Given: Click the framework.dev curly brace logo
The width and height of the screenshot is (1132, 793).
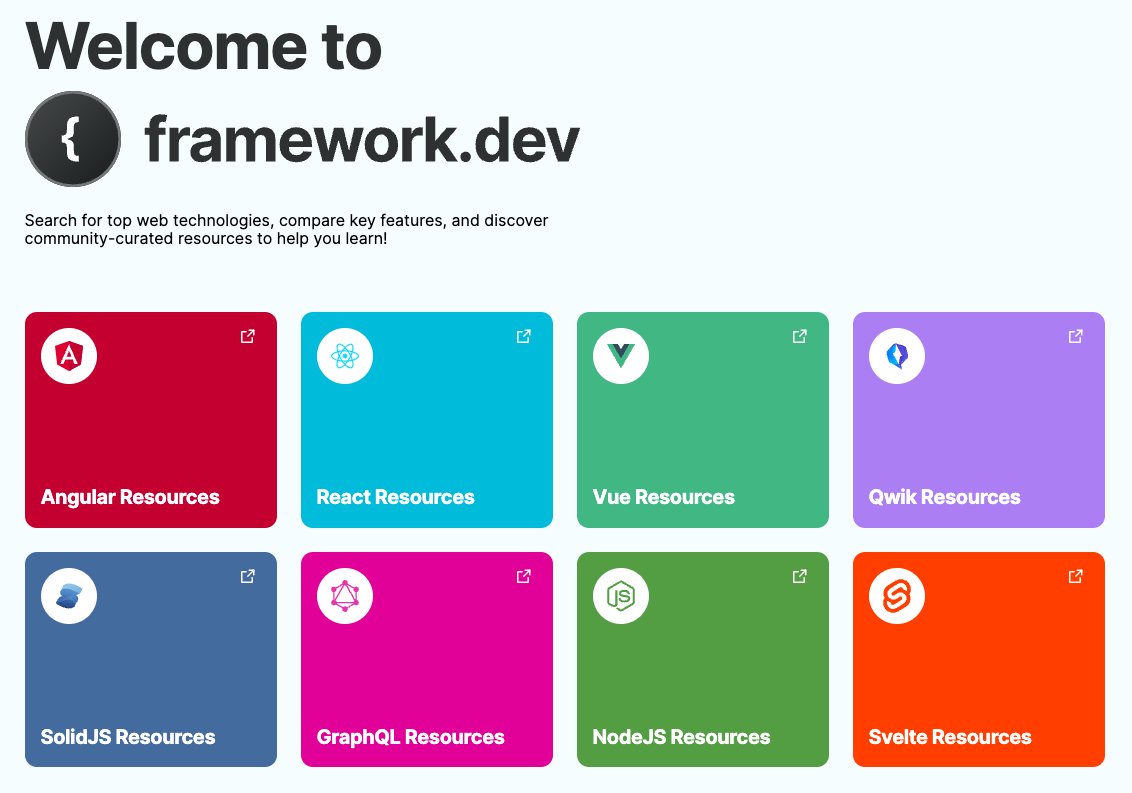Looking at the screenshot, I should tap(73, 139).
